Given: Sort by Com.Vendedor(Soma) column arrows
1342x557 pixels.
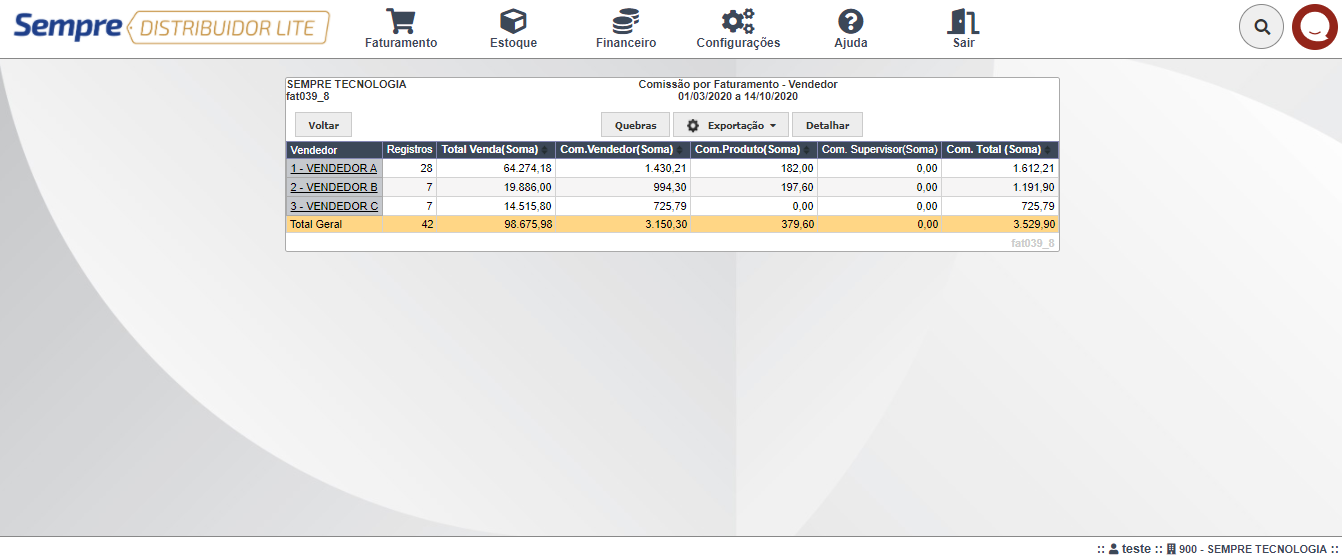Looking at the screenshot, I should pyautogui.click(x=680, y=150).
